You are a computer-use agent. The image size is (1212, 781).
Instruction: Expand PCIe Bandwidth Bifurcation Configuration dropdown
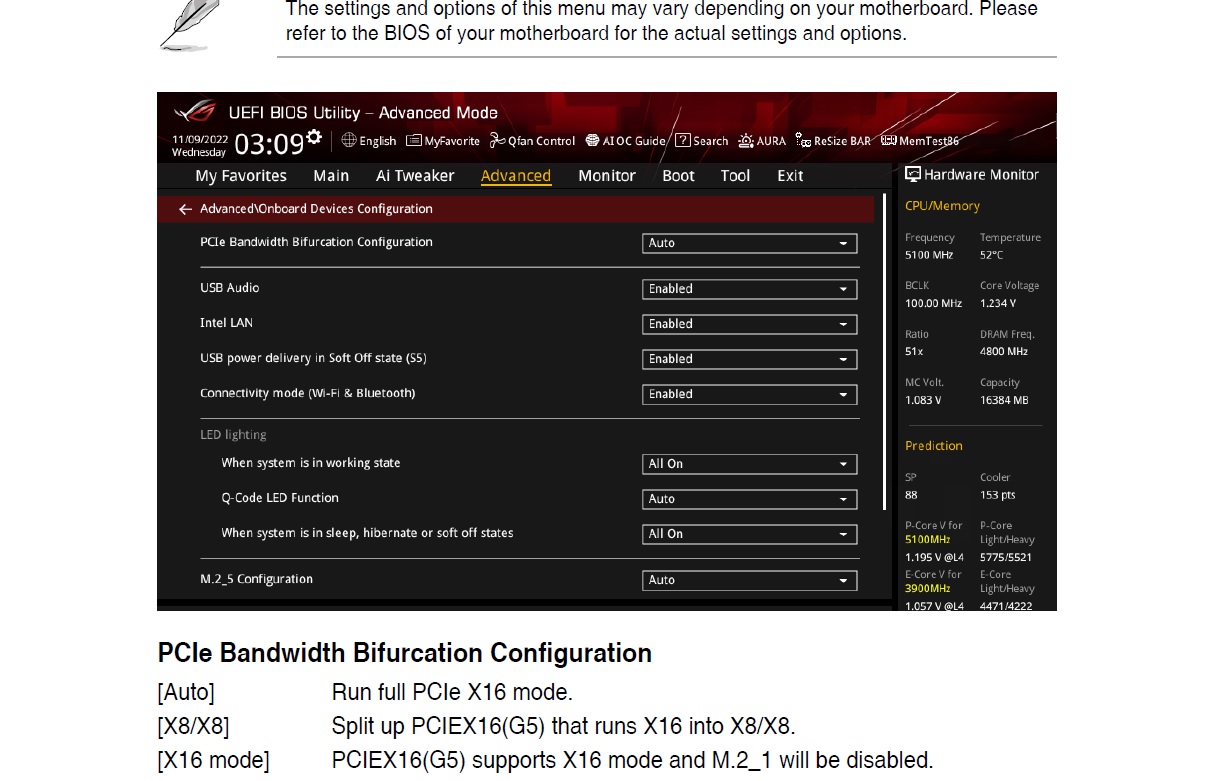click(x=749, y=243)
